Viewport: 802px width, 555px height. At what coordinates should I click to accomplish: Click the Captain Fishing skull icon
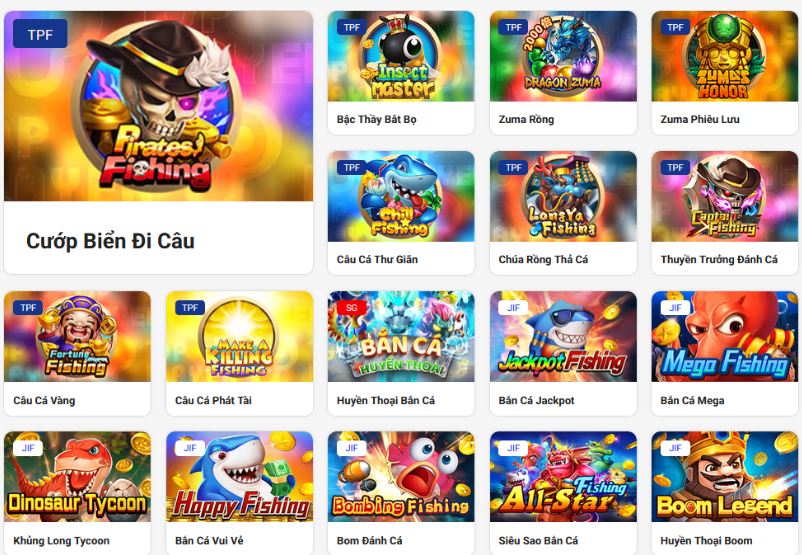tap(725, 196)
